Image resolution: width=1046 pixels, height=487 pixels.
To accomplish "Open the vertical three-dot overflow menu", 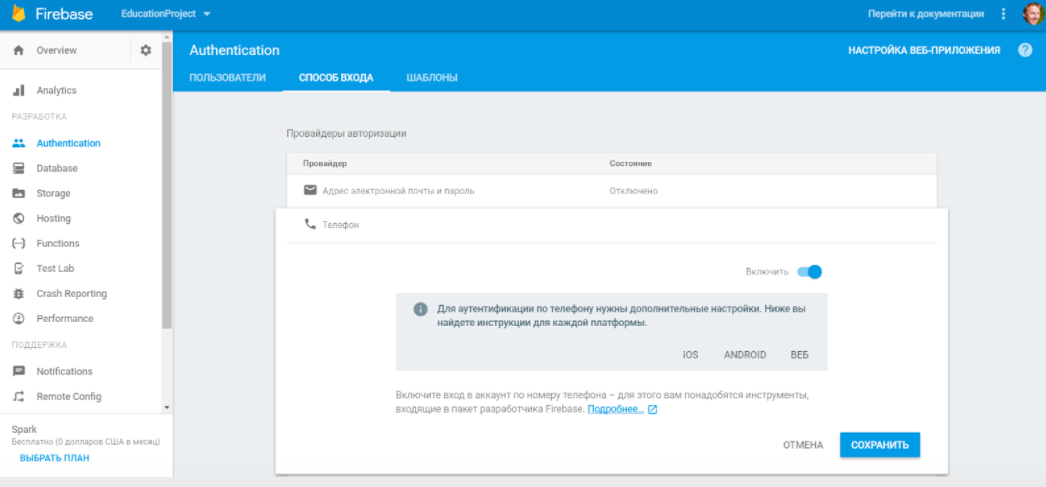I will [1003, 13].
